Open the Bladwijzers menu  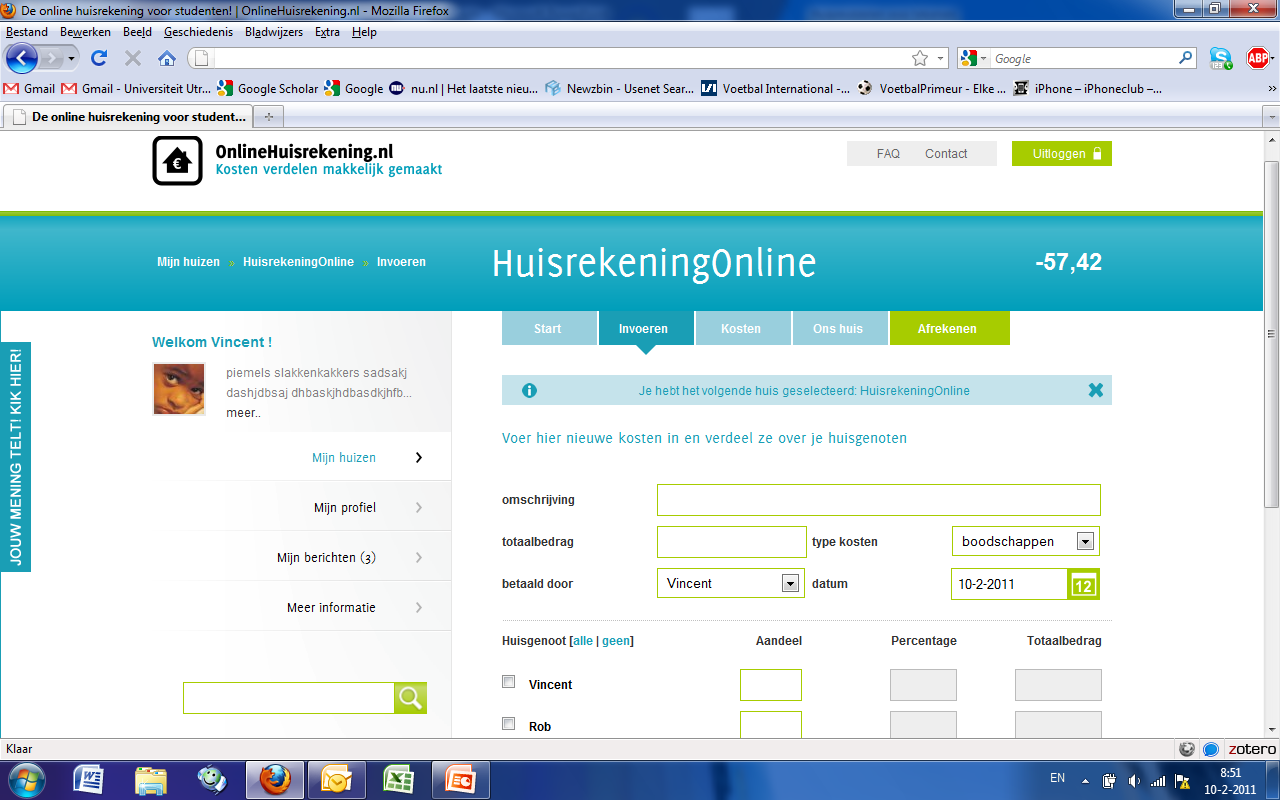coord(273,32)
